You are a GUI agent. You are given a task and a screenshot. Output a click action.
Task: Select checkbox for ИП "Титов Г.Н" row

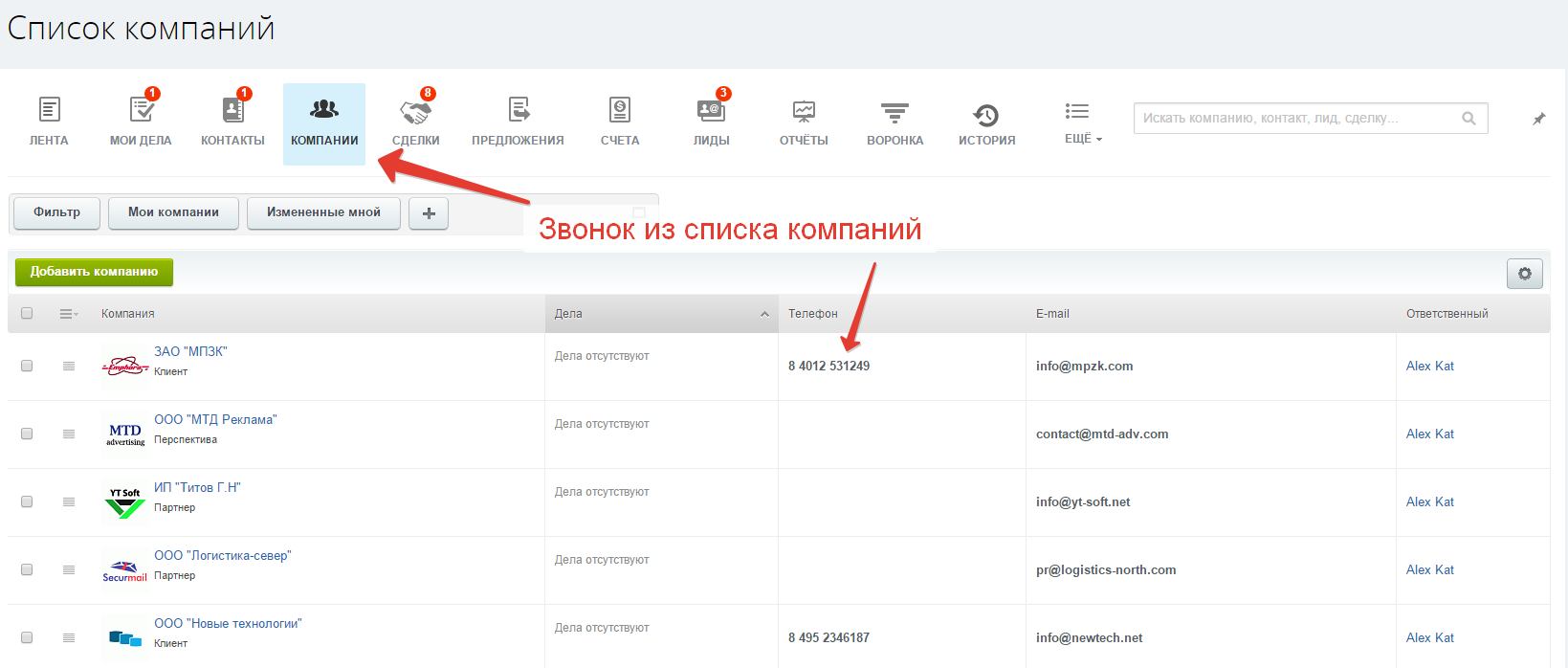[x=27, y=501]
